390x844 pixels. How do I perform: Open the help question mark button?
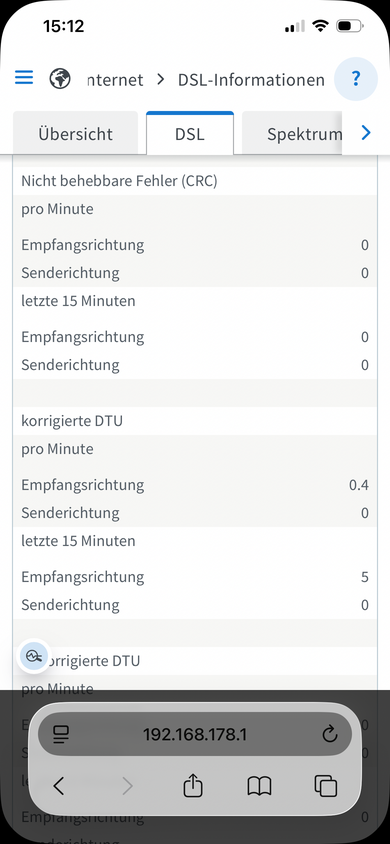click(356, 79)
